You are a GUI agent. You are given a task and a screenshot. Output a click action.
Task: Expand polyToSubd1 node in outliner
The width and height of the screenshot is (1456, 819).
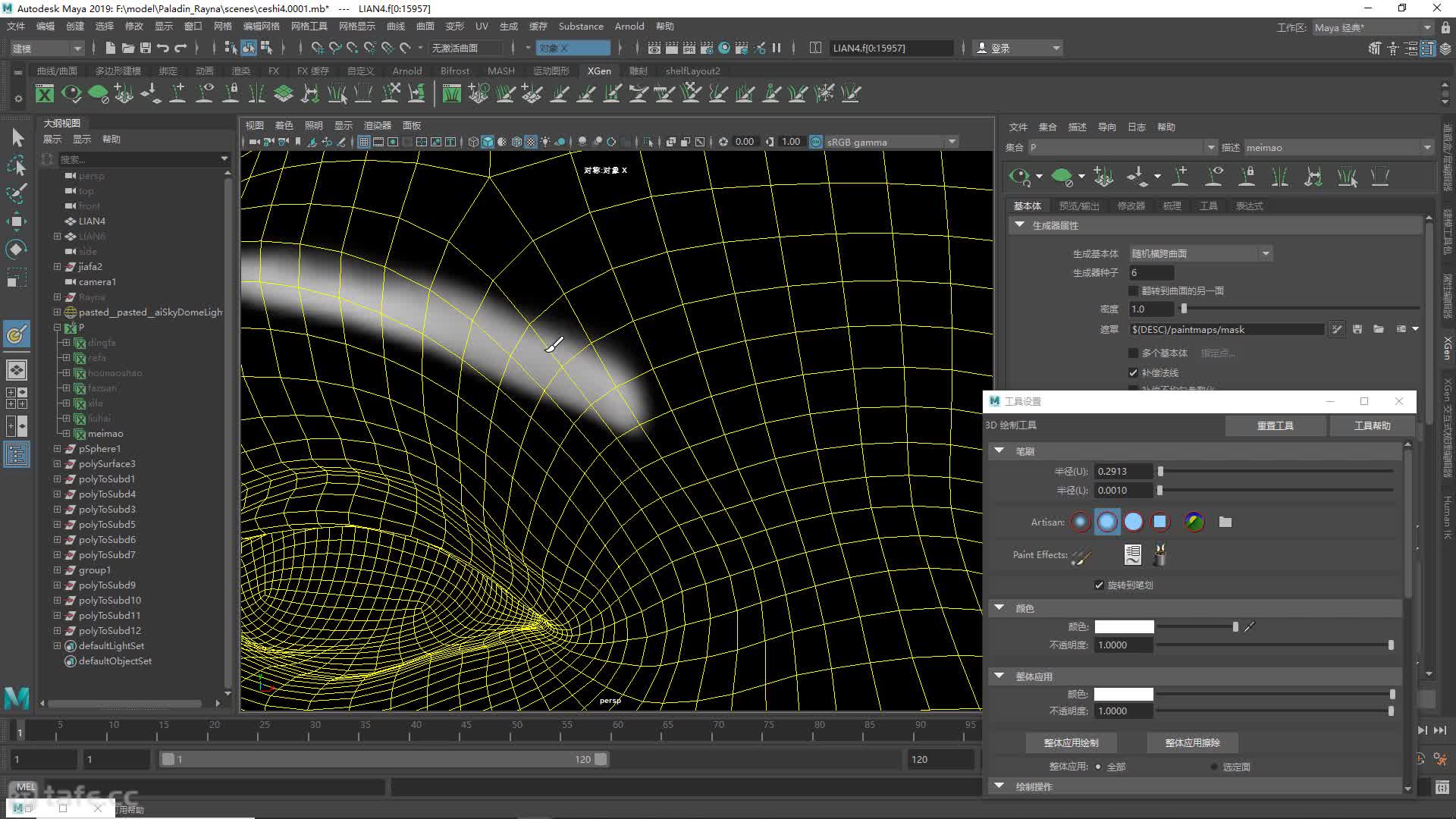click(57, 479)
